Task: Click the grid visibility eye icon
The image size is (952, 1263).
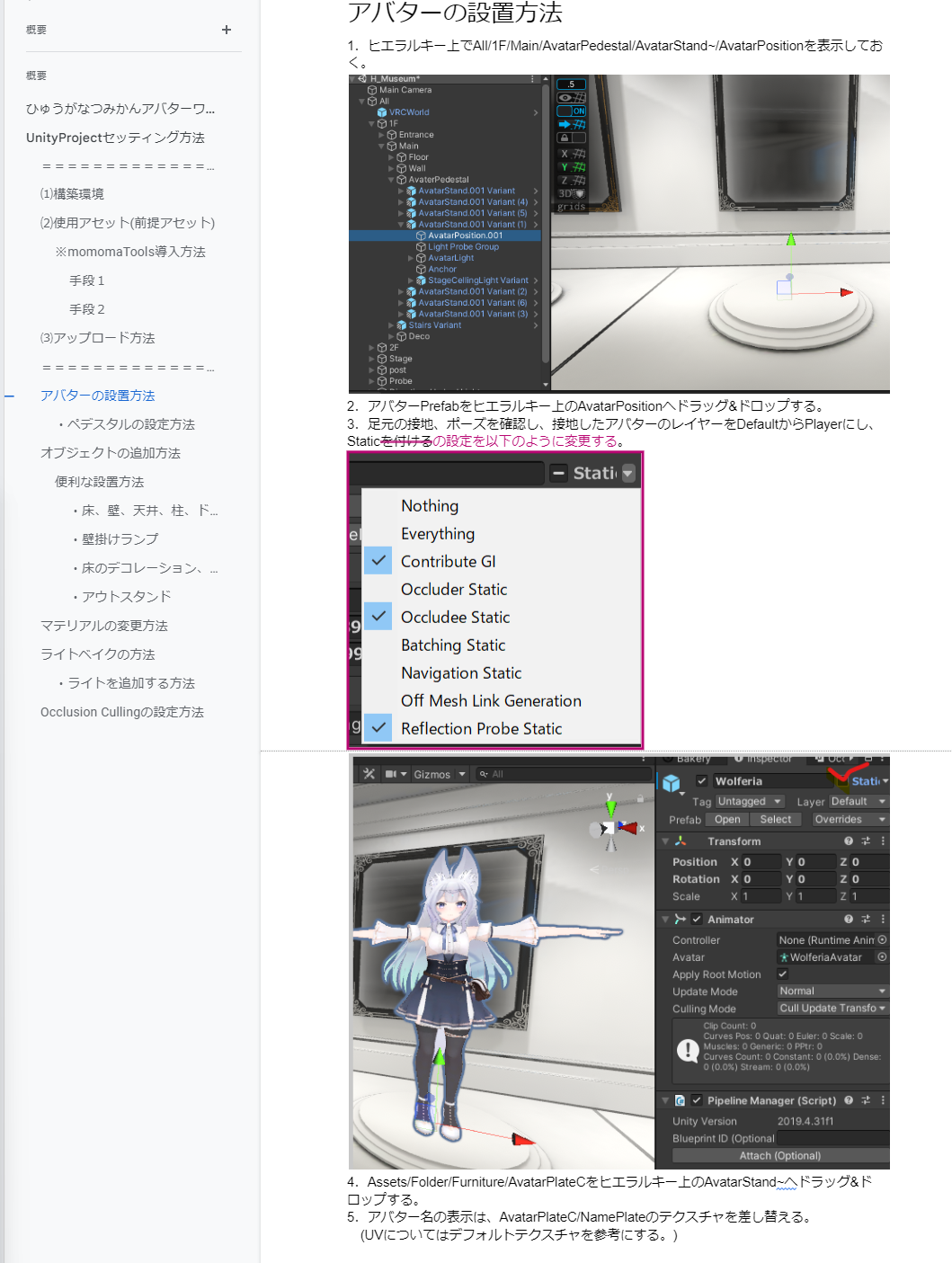Action: pyautogui.click(x=572, y=97)
